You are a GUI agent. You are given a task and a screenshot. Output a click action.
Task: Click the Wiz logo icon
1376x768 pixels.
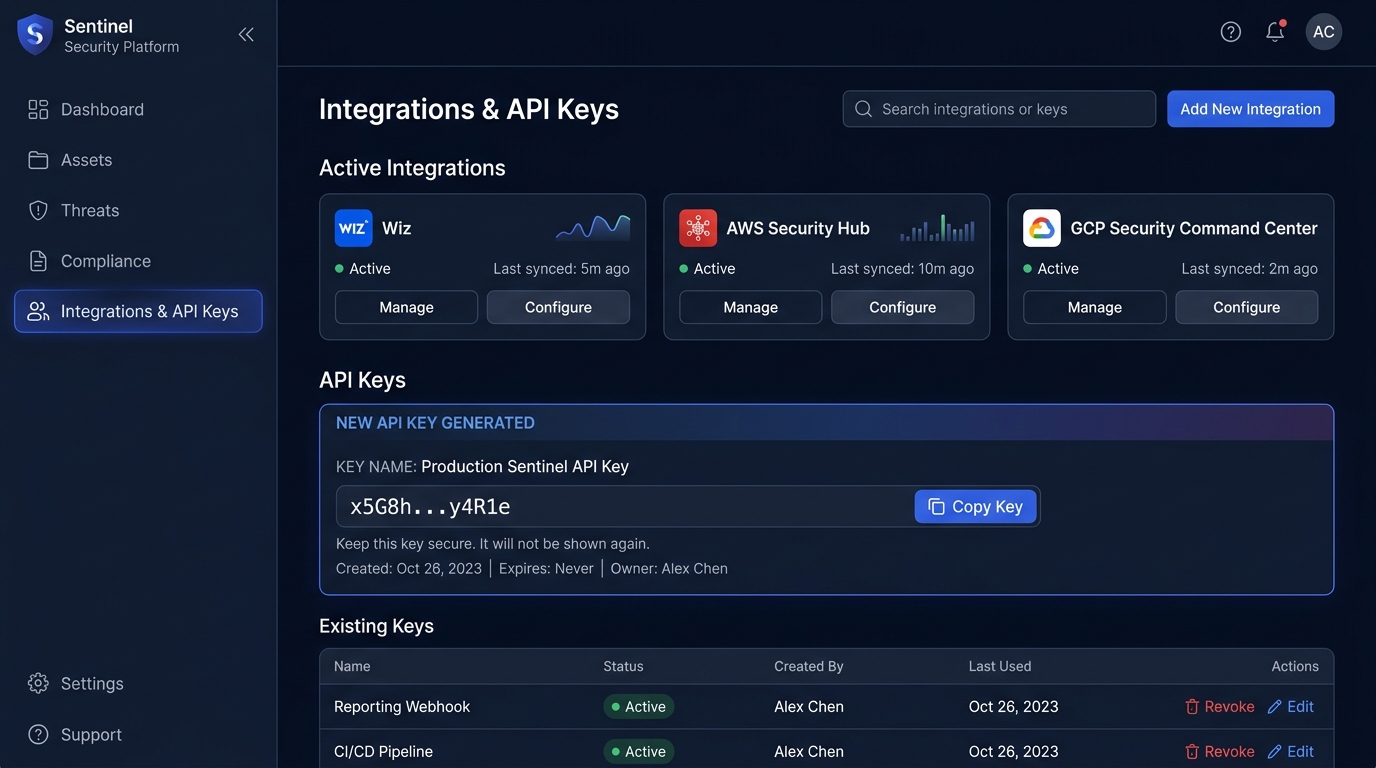pyautogui.click(x=354, y=228)
